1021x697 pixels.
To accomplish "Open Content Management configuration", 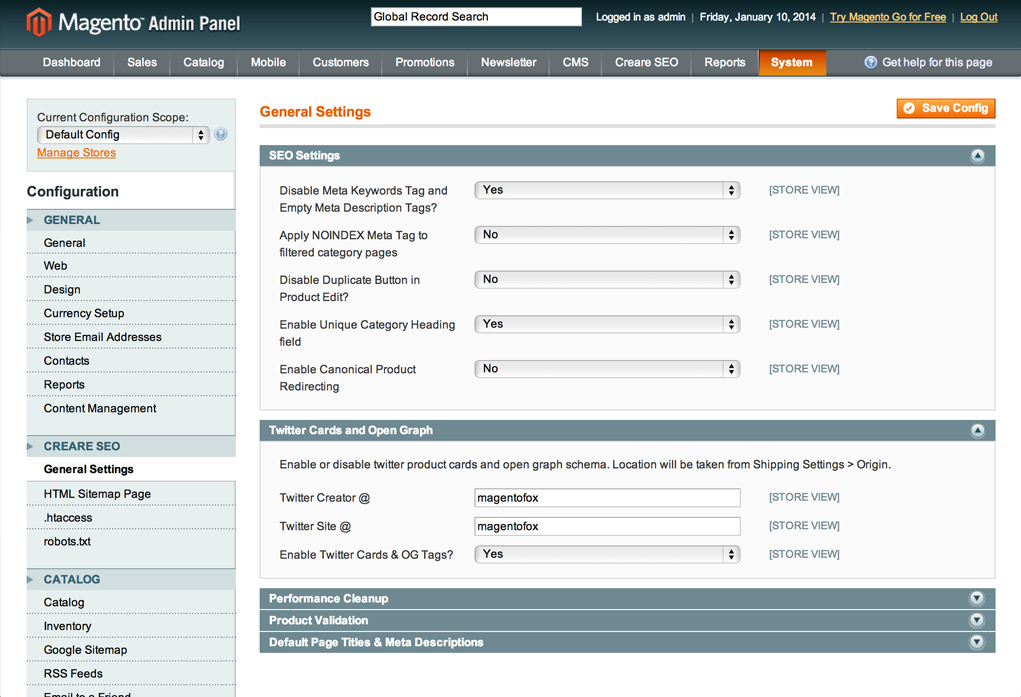I will click(100, 408).
